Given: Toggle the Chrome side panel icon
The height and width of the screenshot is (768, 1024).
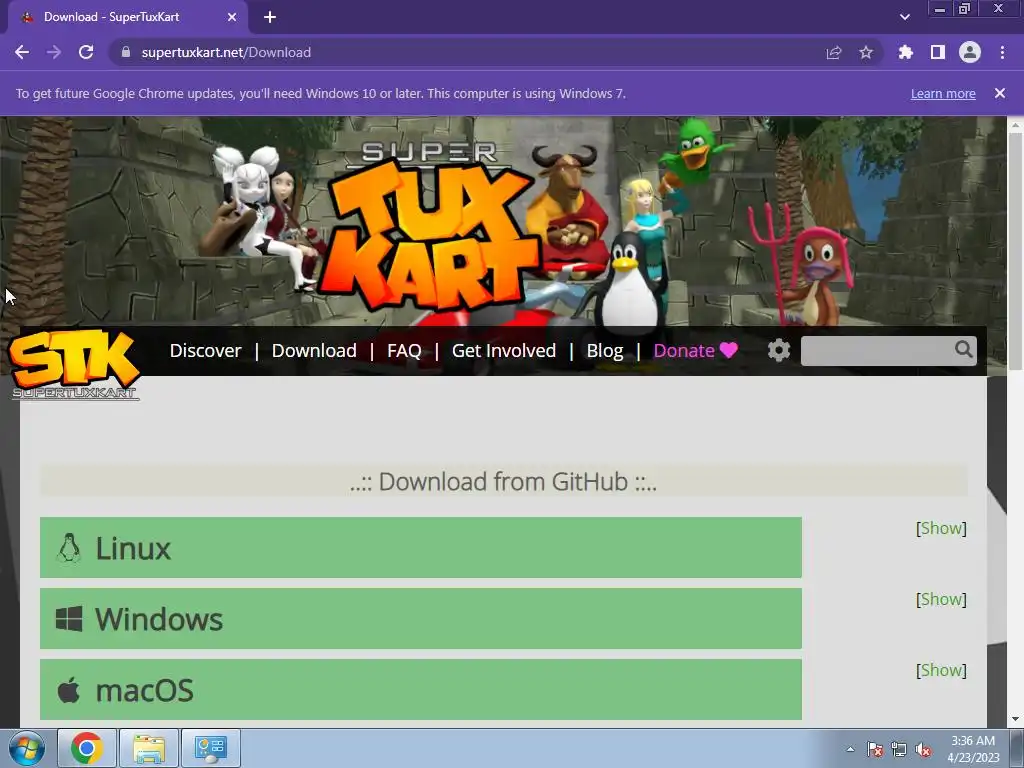Looking at the screenshot, I should (x=938, y=52).
